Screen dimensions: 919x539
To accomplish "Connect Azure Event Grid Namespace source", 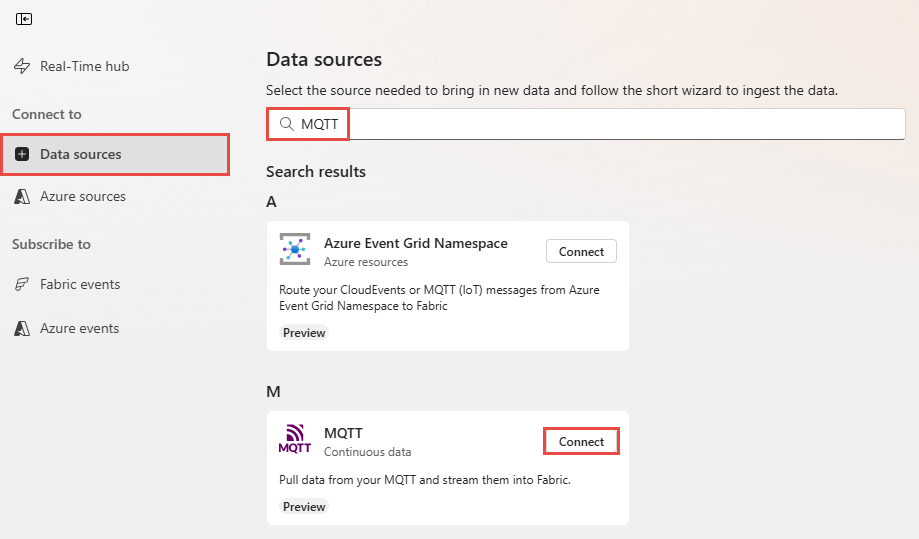I will 581,251.
